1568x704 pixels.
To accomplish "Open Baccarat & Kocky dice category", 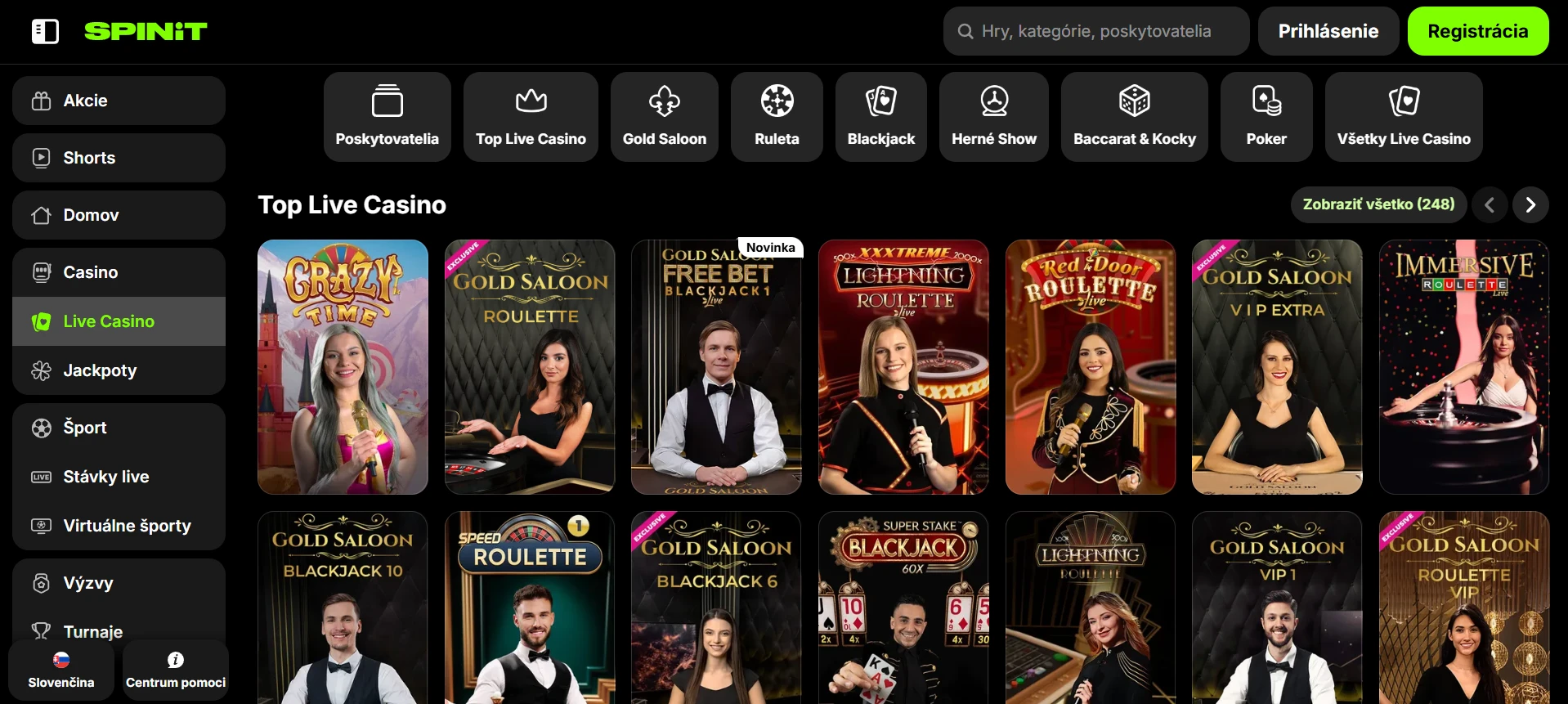I will pos(1135,117).
